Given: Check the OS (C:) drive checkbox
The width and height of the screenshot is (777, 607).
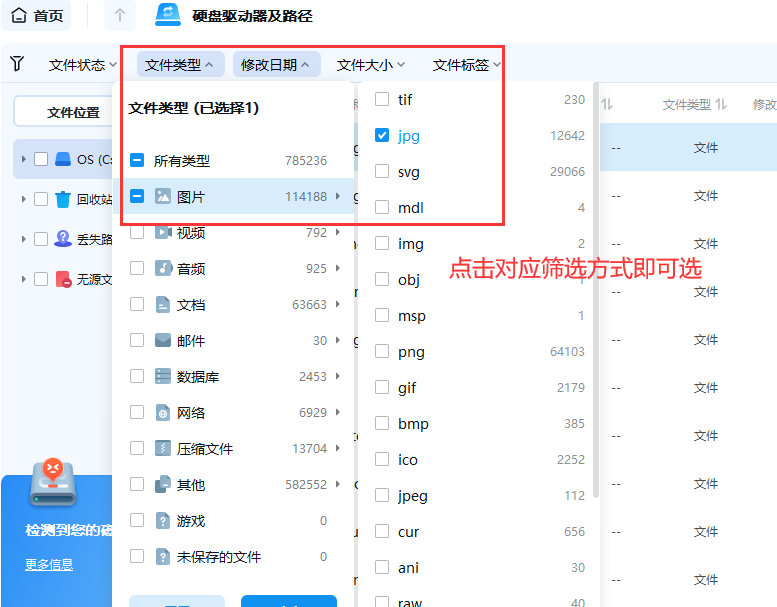Looking at the screenshot, I should 41,159.
